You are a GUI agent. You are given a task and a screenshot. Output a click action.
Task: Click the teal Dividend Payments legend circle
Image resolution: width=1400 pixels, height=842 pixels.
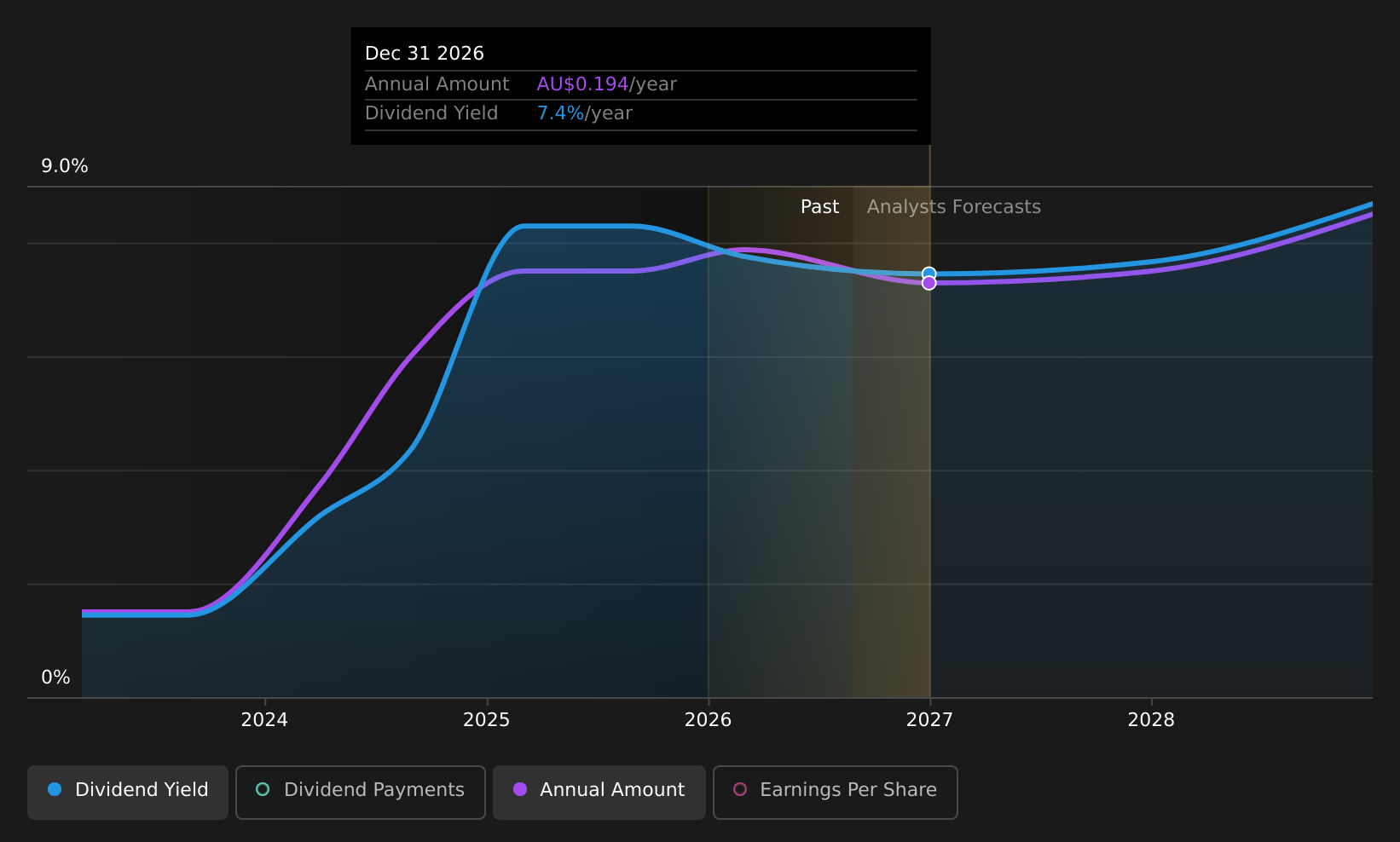(263, 789)
